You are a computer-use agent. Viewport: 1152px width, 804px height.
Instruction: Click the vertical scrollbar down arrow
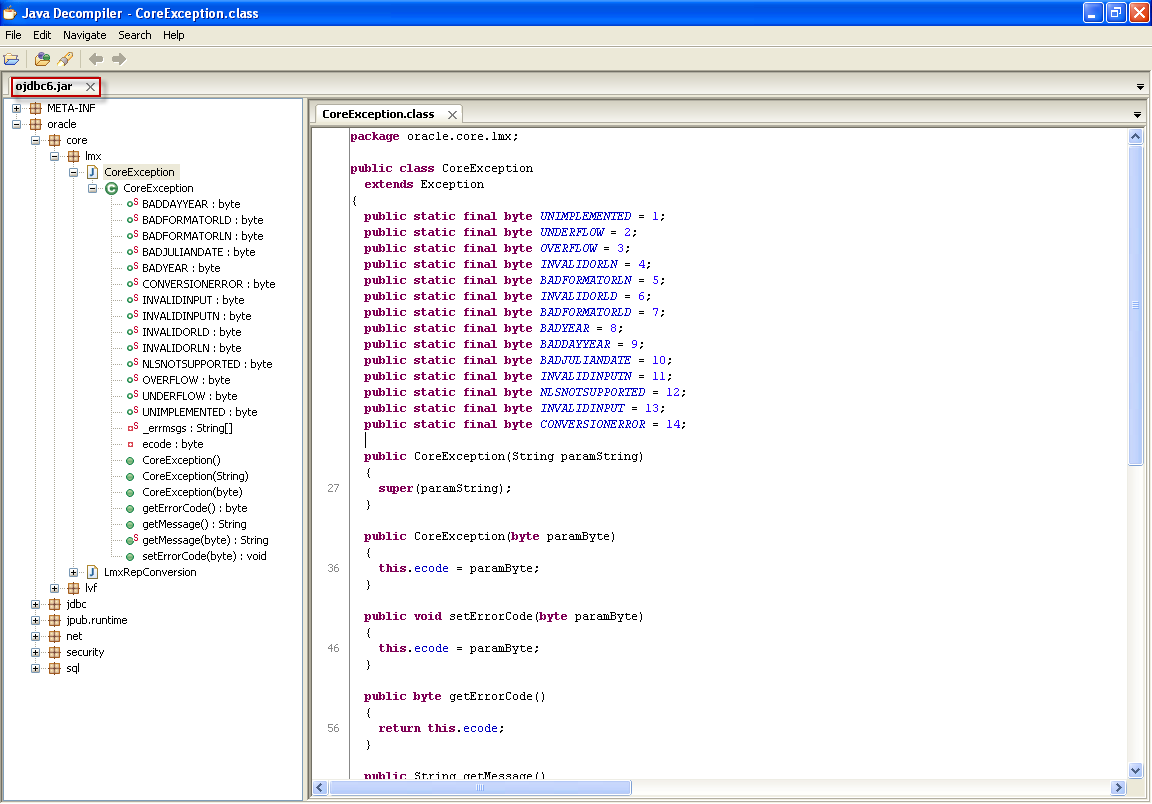point(1135,770)
